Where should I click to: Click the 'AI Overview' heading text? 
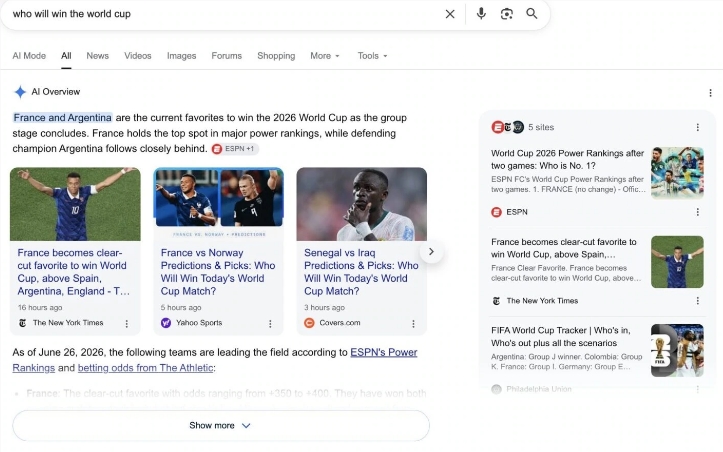55,92
